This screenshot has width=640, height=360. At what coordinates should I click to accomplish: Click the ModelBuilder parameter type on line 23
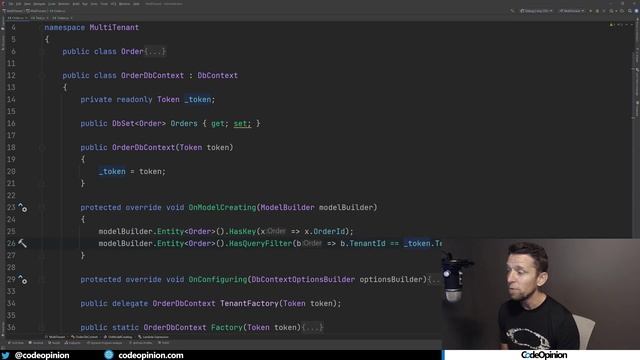(287, 208)
